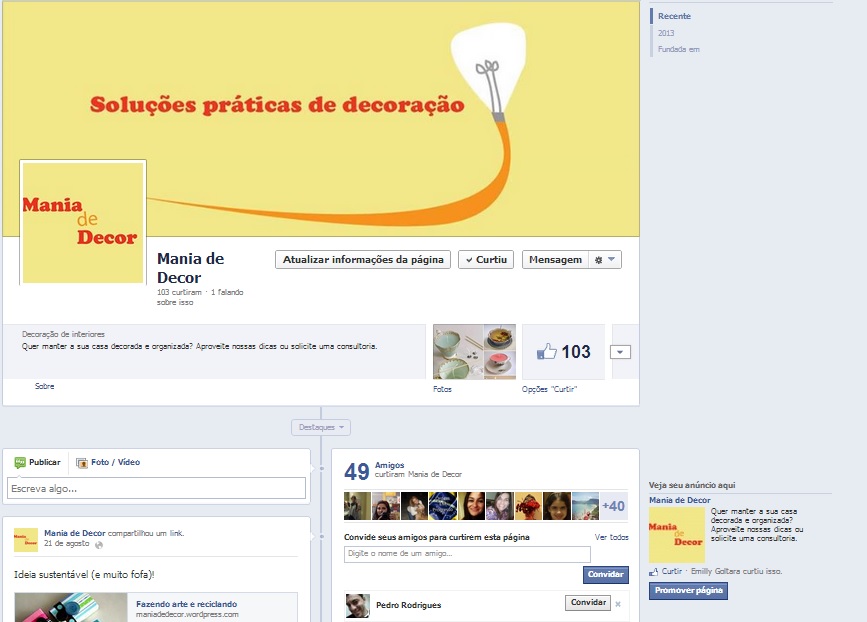Click the ad Mania de Decor logo thumbnail
This screenshot has width=867, height=622.
(677, 535)
